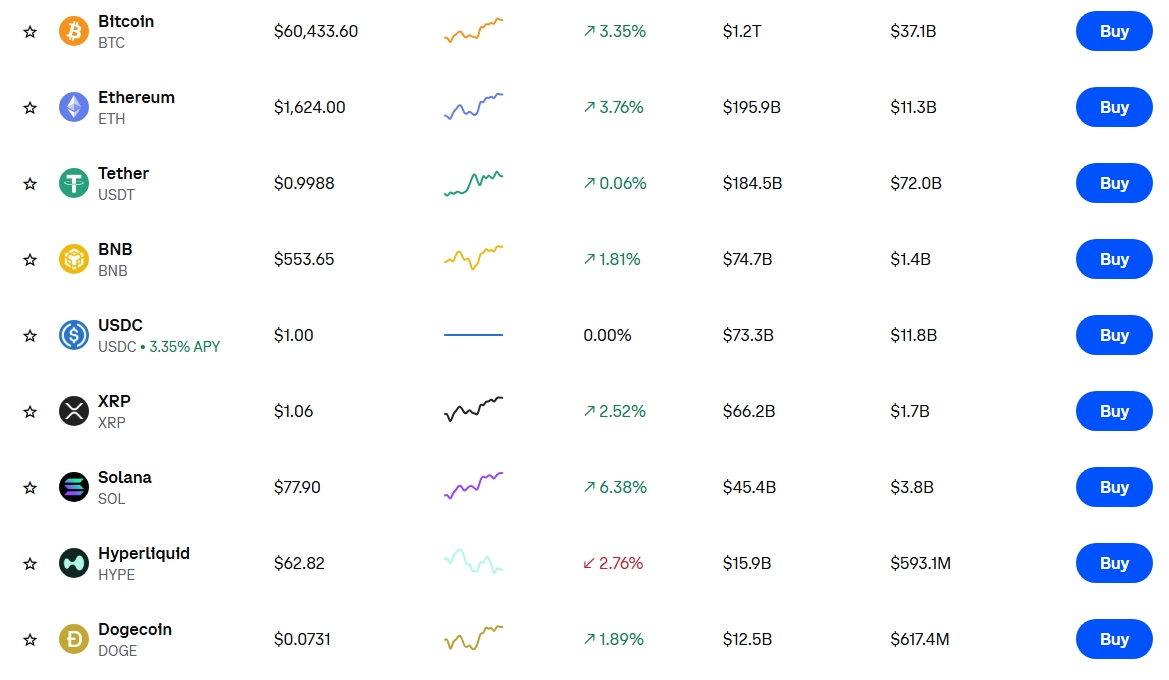Open the BNB price sparkline chart
Screen dimensions: 1169x680
pyautogui.click(x=473, y=258)
